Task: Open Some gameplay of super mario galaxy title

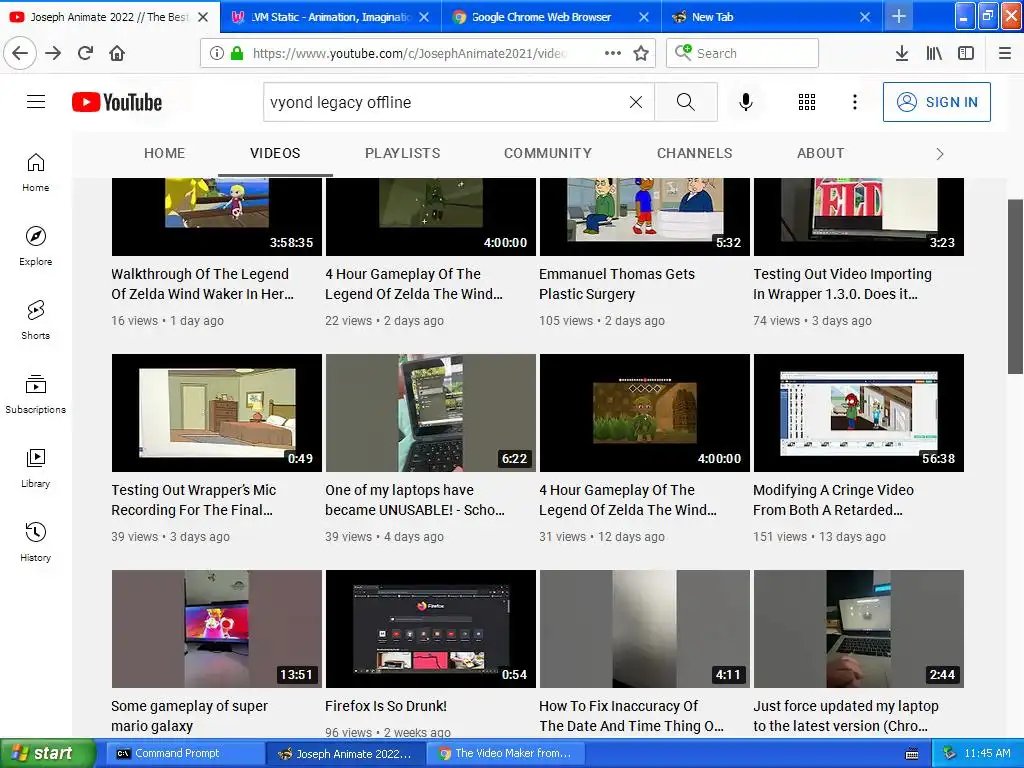Action: pos(189,716)
